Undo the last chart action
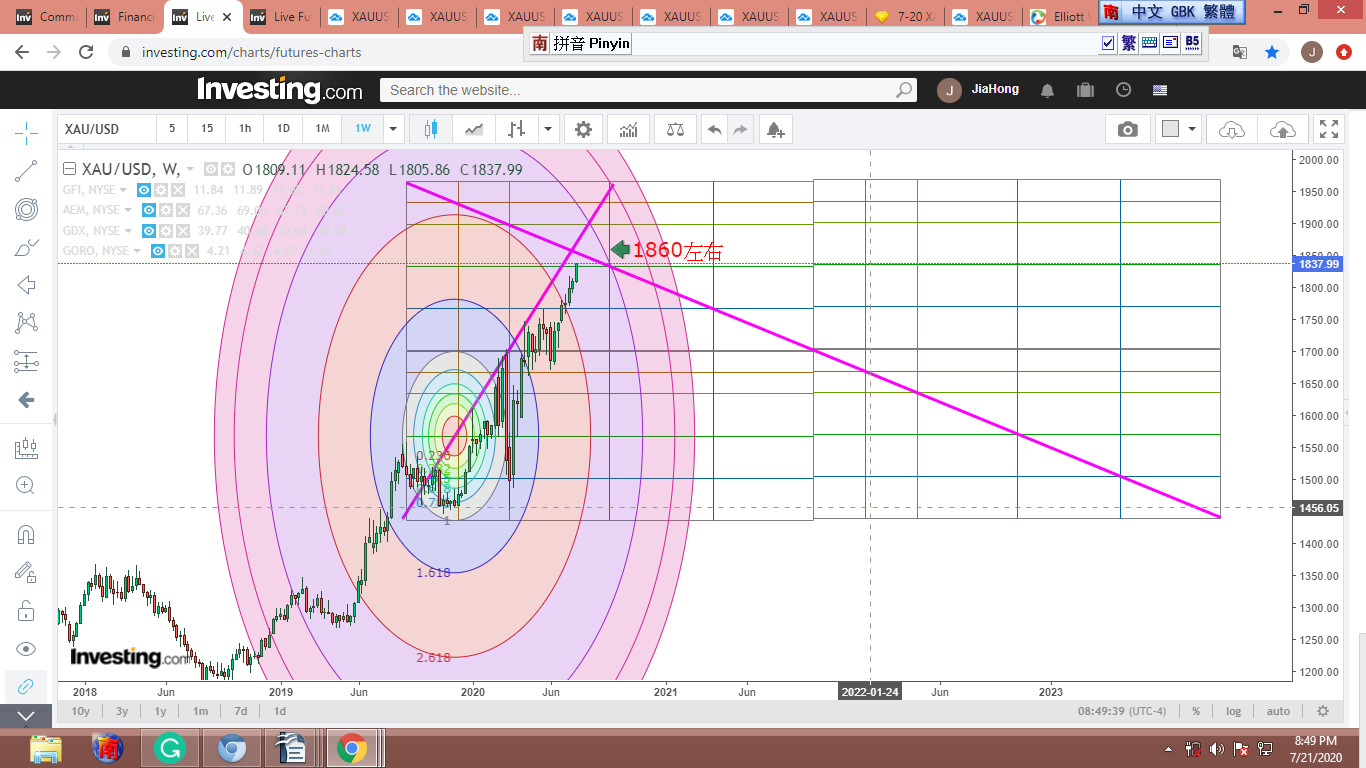The image size is (1366, 768). pyautogui.click(x=714, y=129)
